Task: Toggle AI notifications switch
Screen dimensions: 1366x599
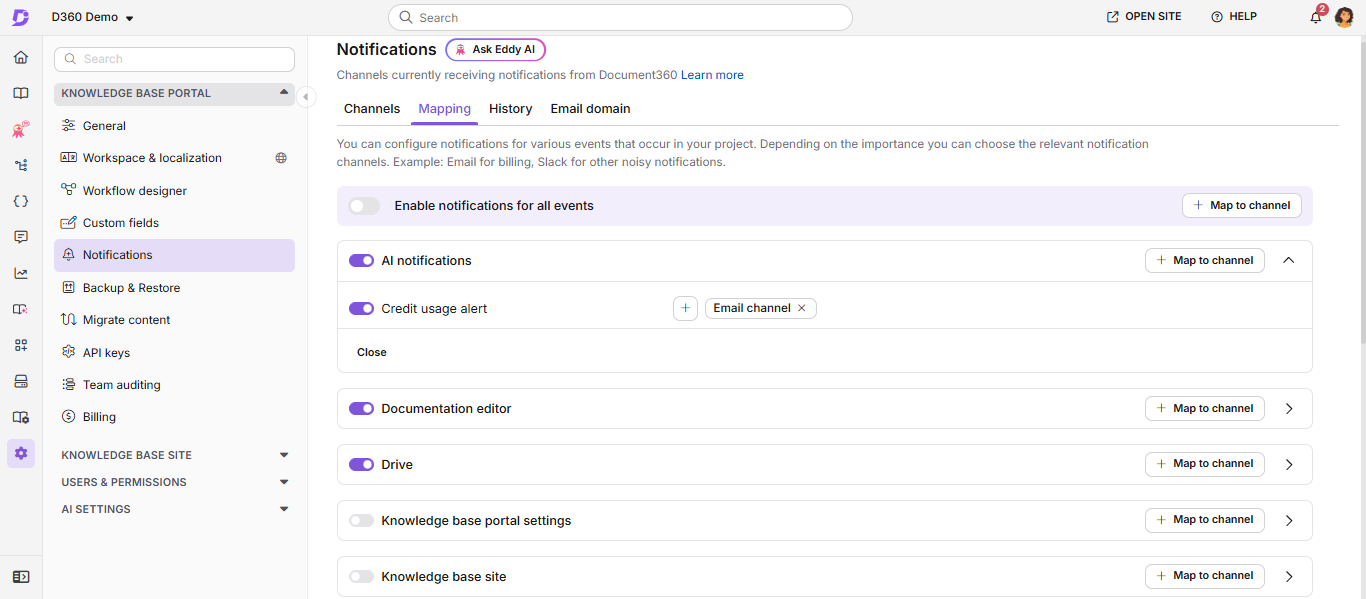Action: pyautogui.click(x=361, y=261)
